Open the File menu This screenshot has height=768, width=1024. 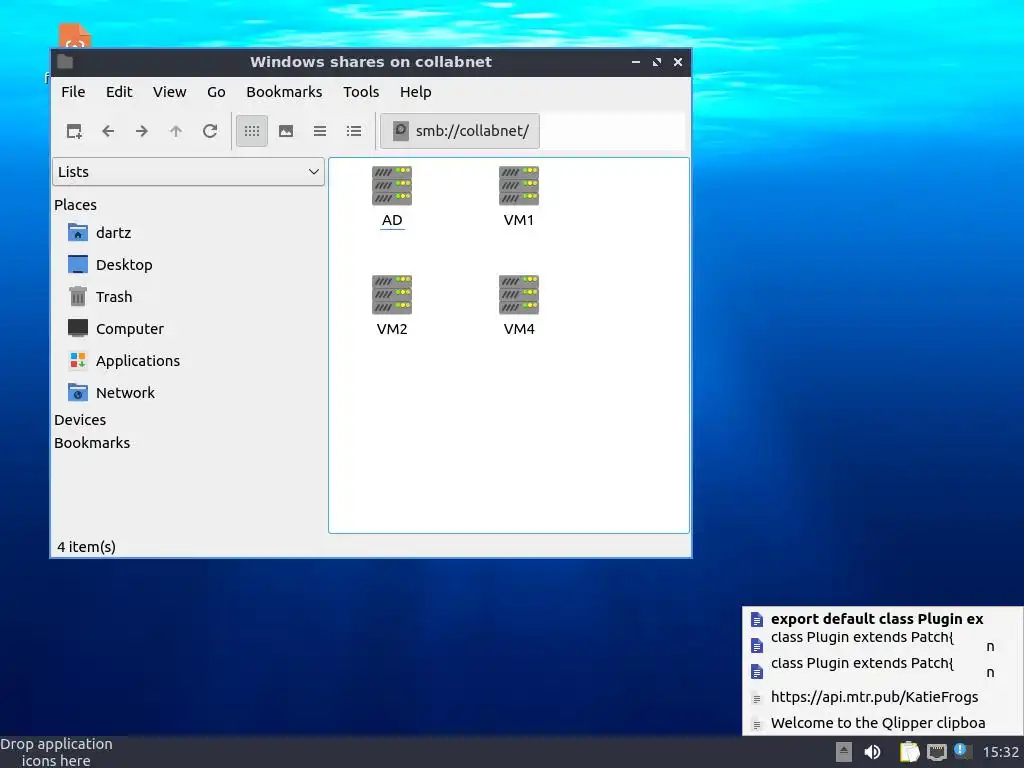73,92
